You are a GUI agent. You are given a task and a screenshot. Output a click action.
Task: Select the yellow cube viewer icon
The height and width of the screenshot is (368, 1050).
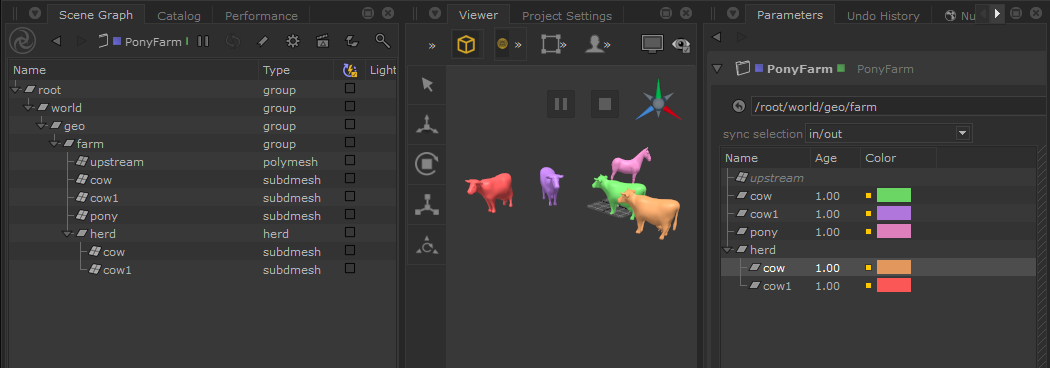point(466,45)
